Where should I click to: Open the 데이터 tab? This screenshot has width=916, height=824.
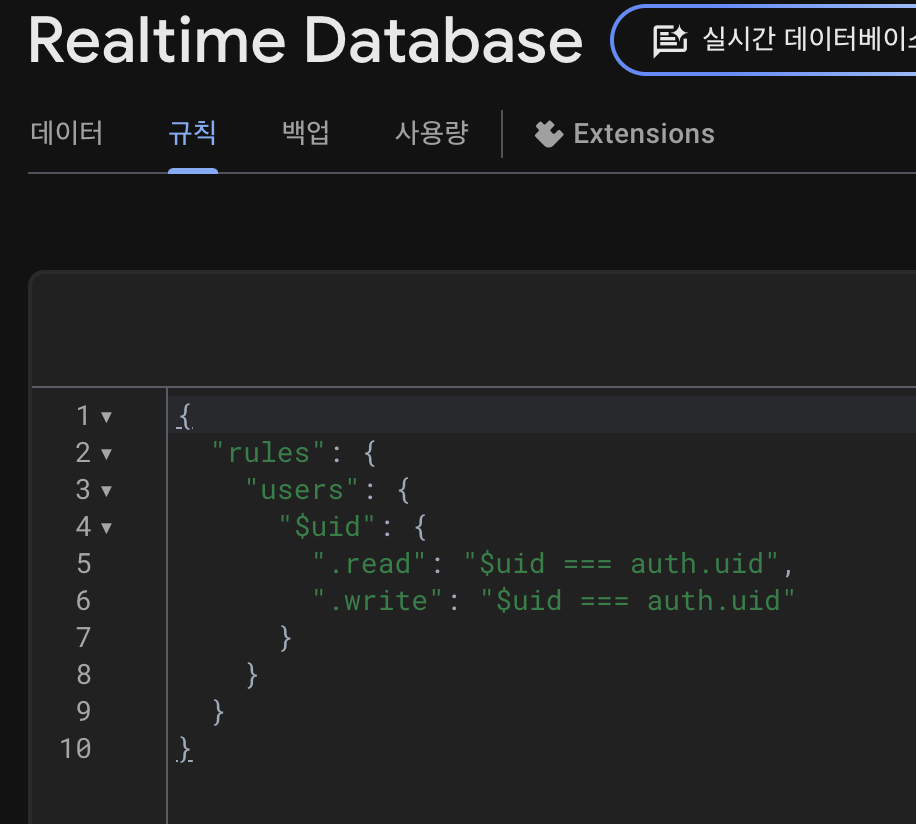(67, 133)
